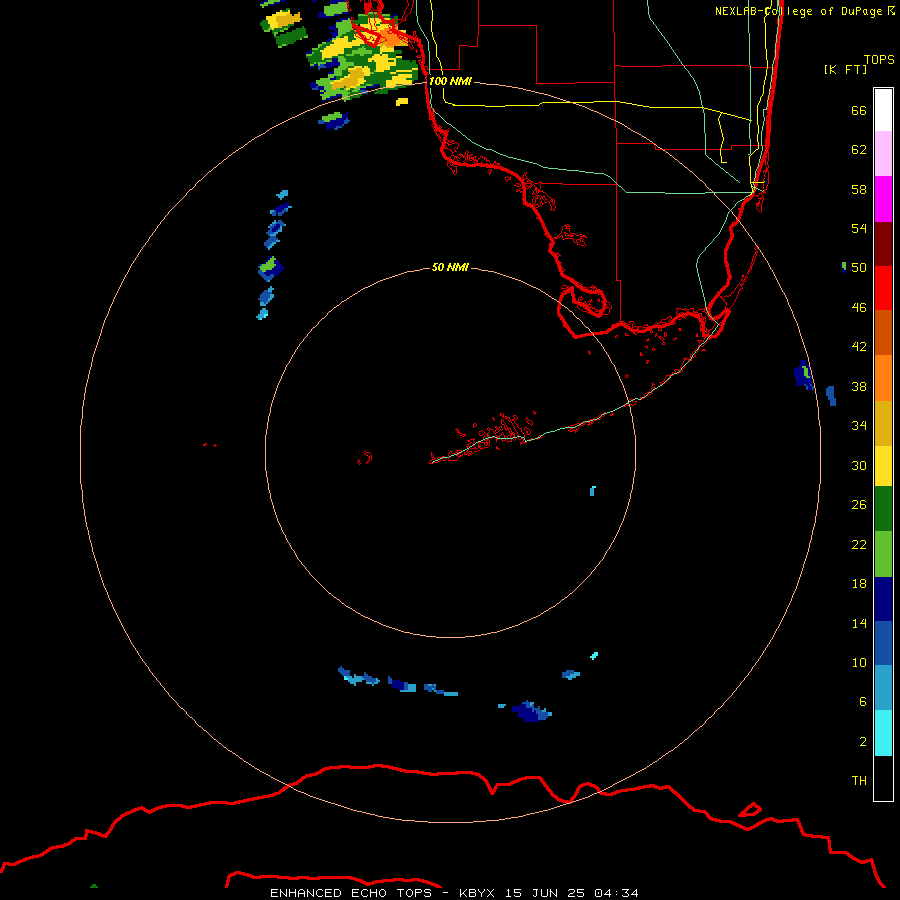Click the dark orange 42 kft swatch
This screenshot has height=900, width=900.
[883, 332]
